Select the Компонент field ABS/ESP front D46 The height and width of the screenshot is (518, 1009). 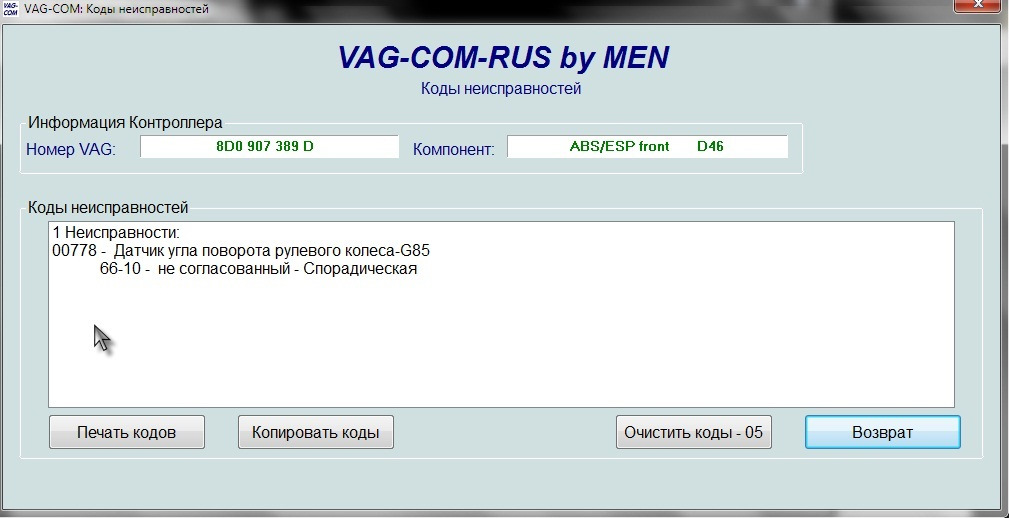(647, 147)
